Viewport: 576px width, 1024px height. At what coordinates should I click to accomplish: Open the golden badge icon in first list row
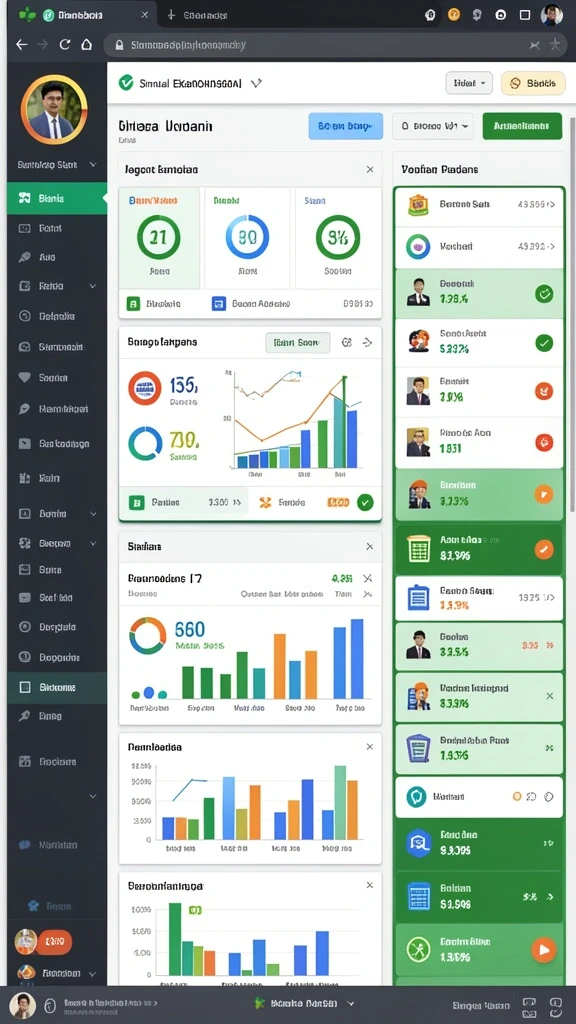pyautogui.click(x=418, y=204)
